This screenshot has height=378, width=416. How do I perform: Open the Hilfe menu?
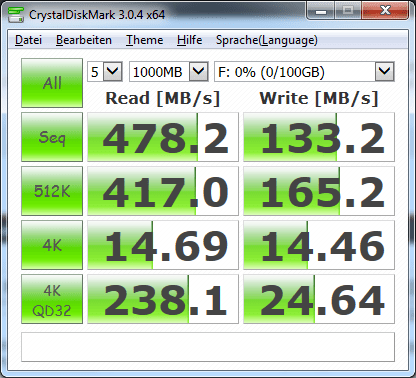(189, 40)
